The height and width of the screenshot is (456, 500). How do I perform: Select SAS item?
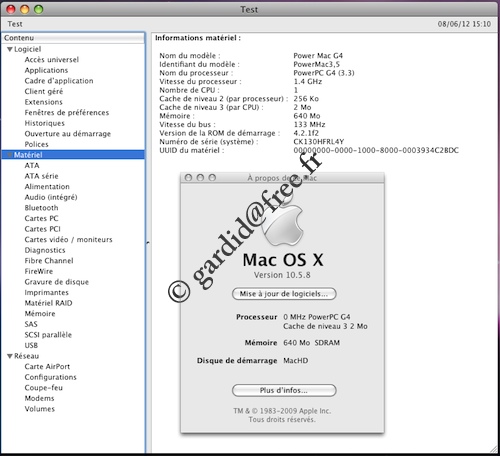[x=31, y=324]
